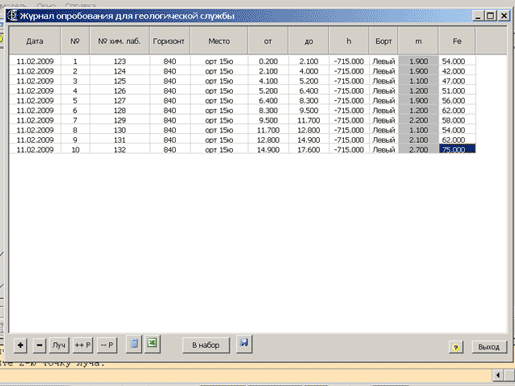
Task: Select the h cell -715.000 in row 8
Action: tap(349, 130)
